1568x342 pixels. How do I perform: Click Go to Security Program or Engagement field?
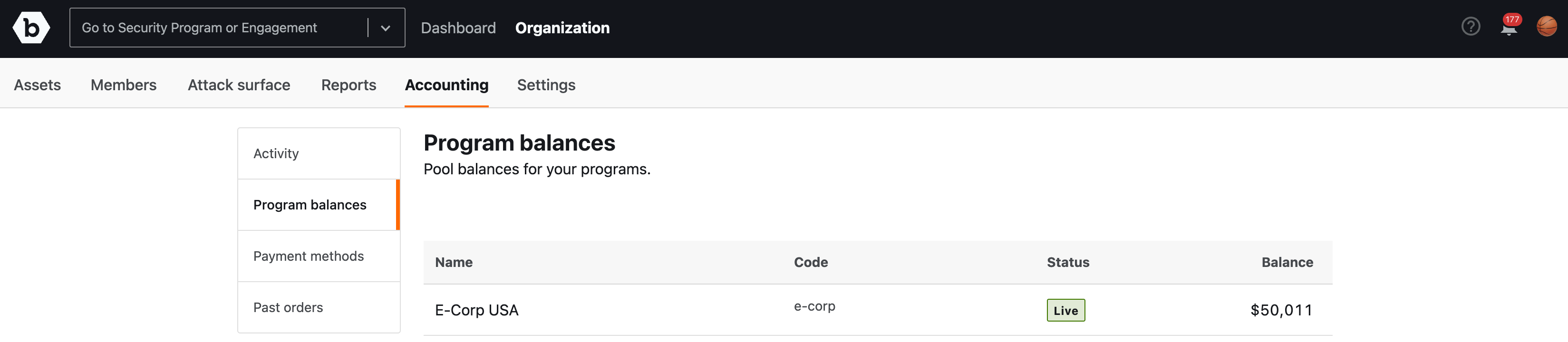tap(237, 28)
